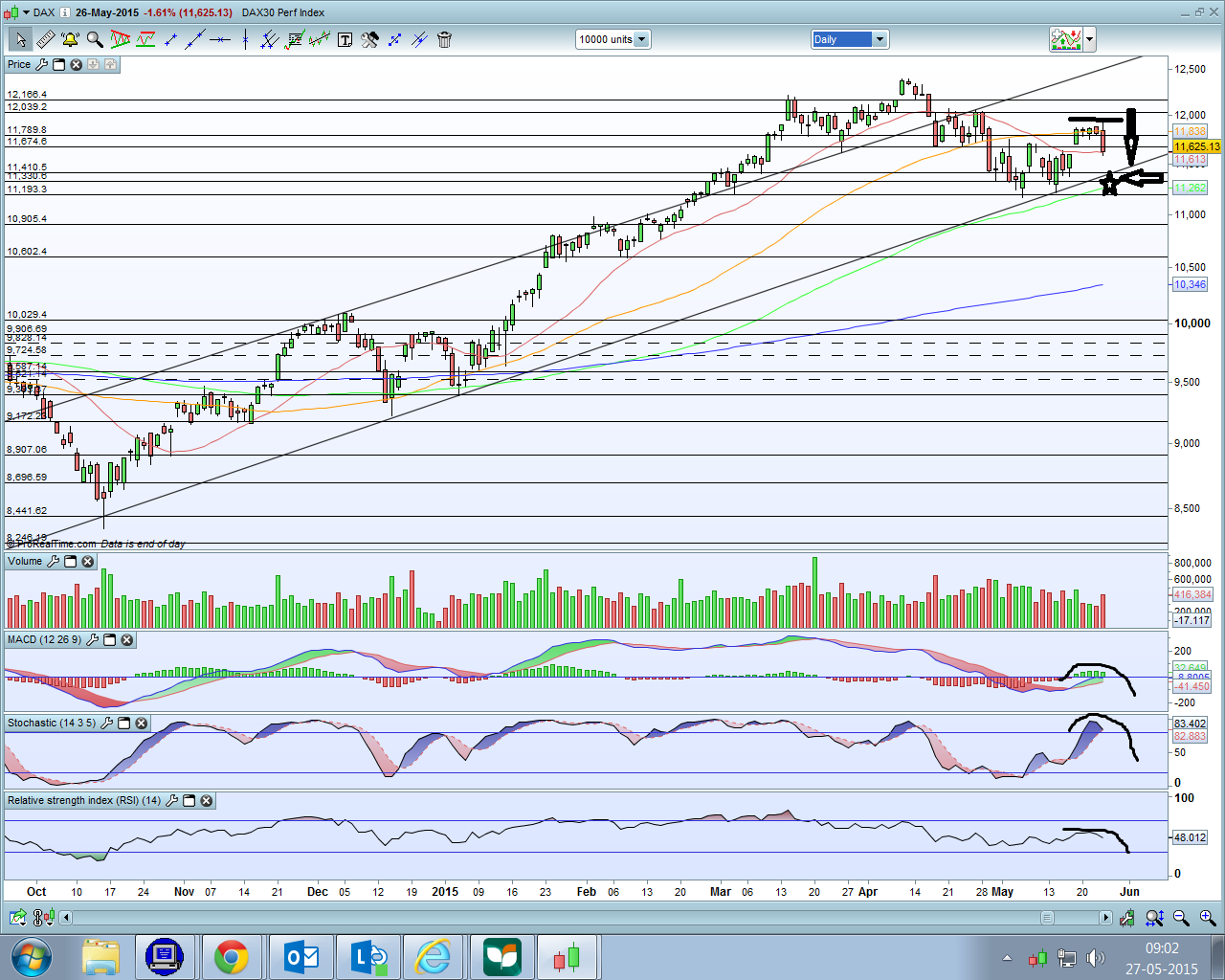Screen dimensions: 1225x980
Task: Click the scrollbar right arrow
Action: coord(1105,918)
